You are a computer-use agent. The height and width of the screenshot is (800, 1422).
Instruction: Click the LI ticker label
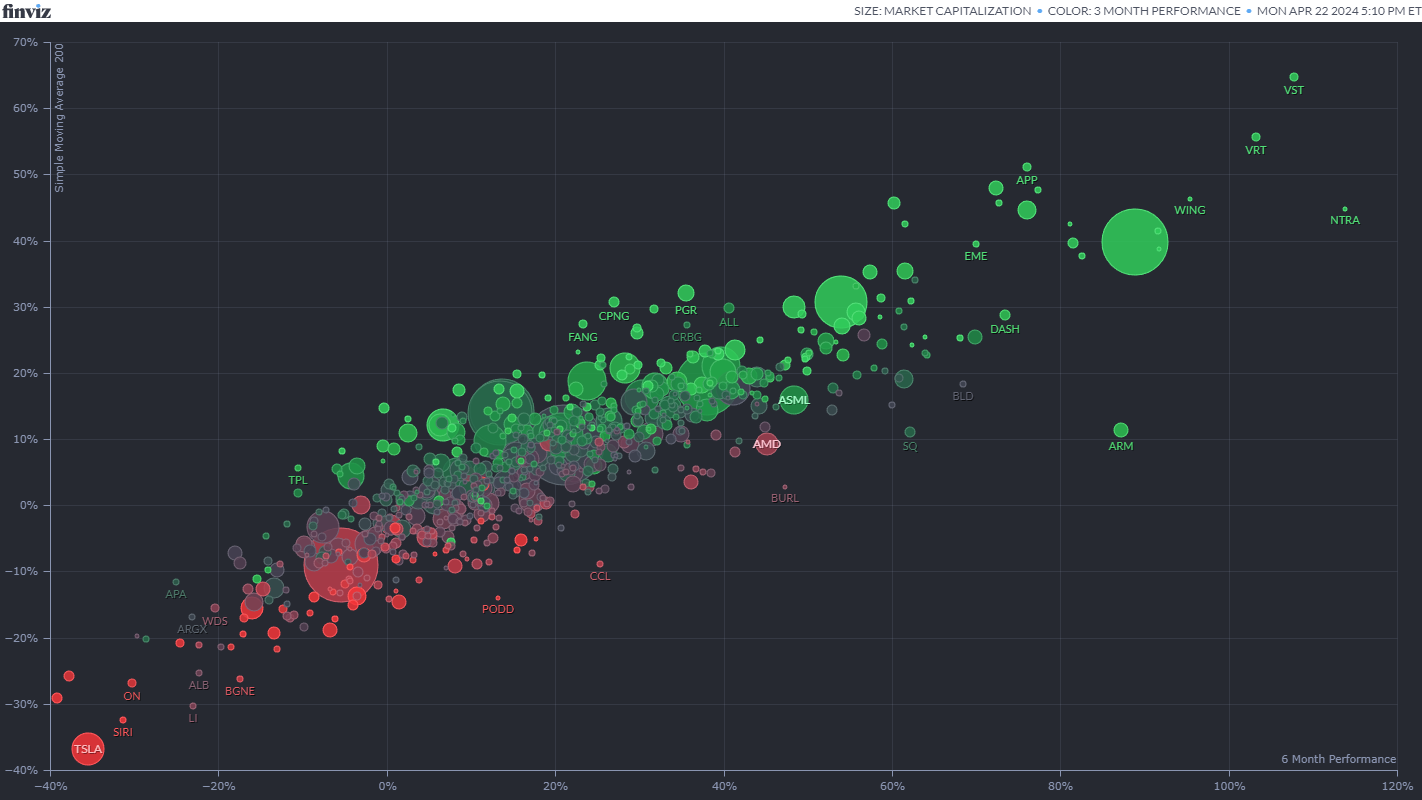point(193,718)
